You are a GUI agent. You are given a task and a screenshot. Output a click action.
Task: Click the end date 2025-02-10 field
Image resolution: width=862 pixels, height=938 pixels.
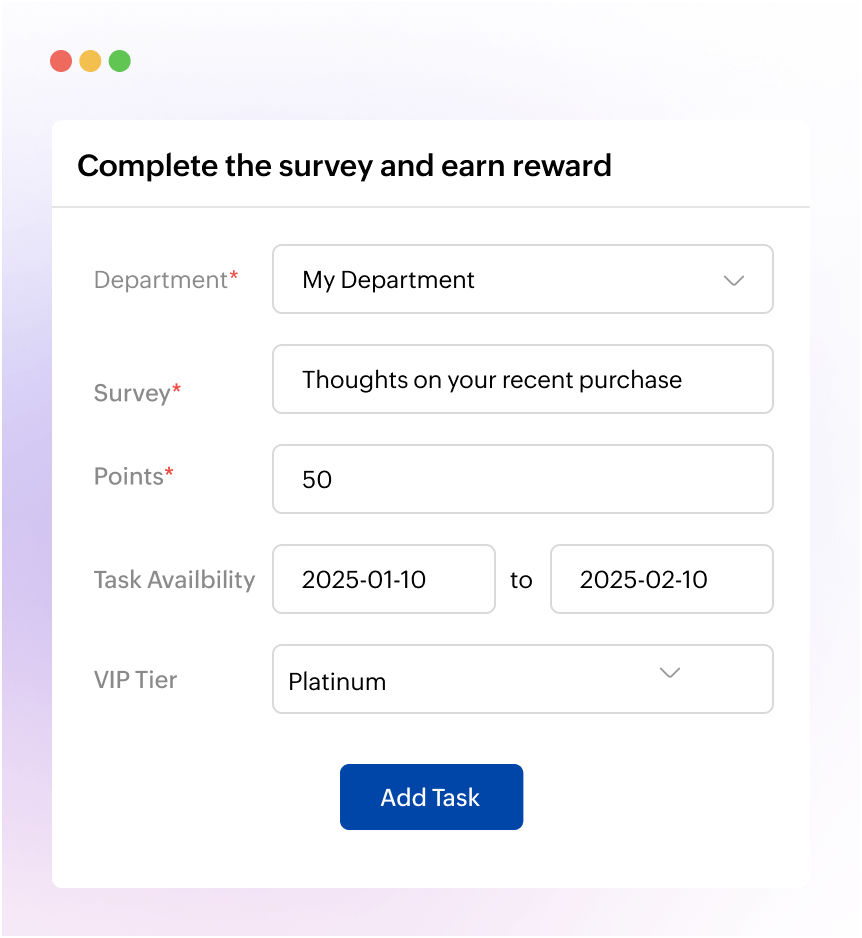pos(661,579)
